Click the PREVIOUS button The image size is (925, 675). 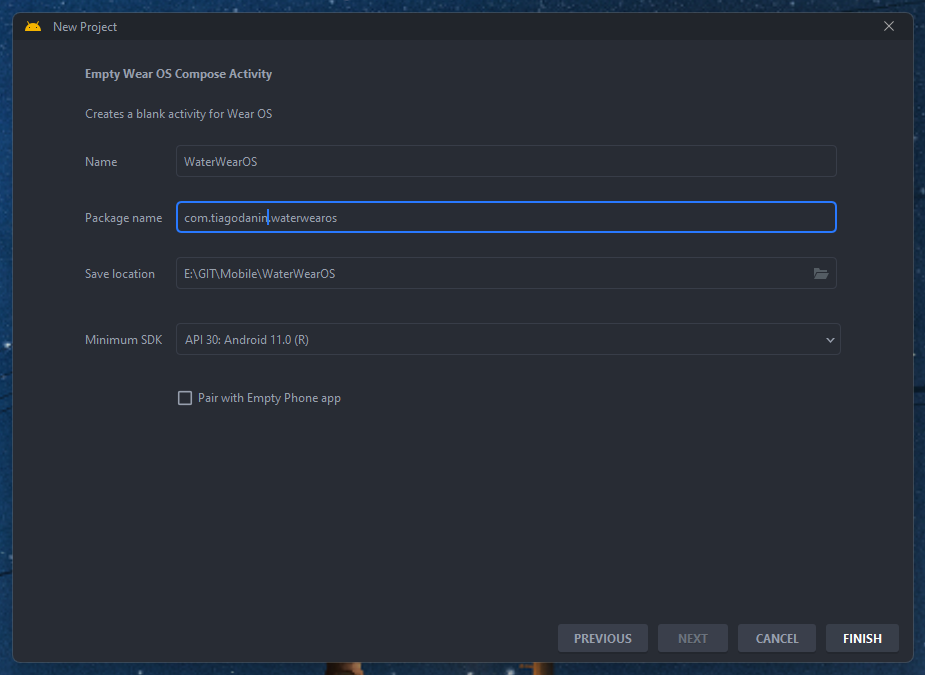602,639
